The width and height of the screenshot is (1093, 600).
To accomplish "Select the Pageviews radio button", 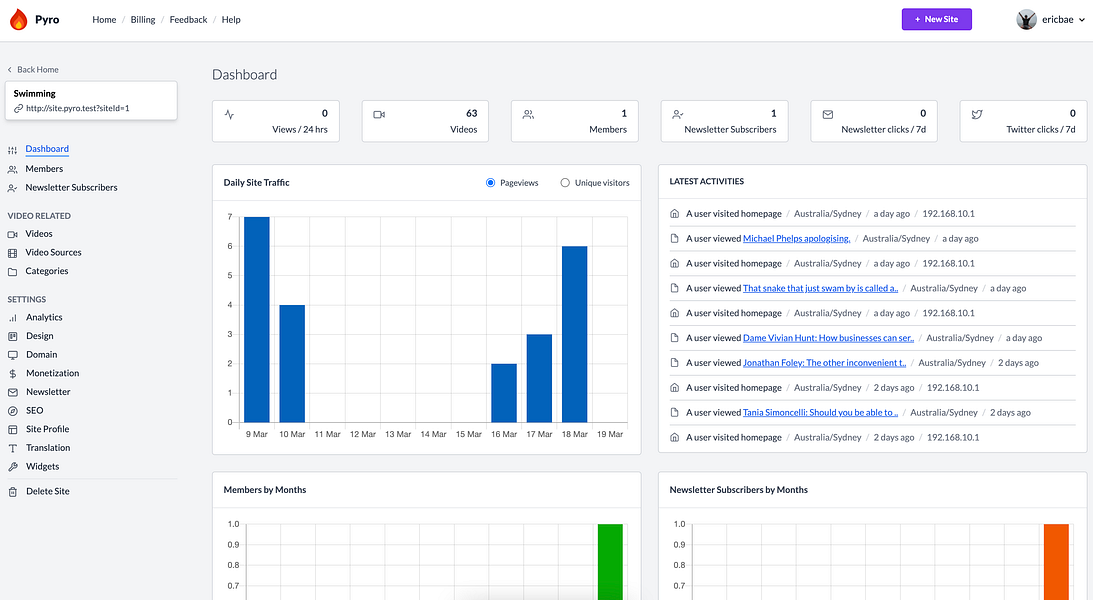I will [491, 183].
